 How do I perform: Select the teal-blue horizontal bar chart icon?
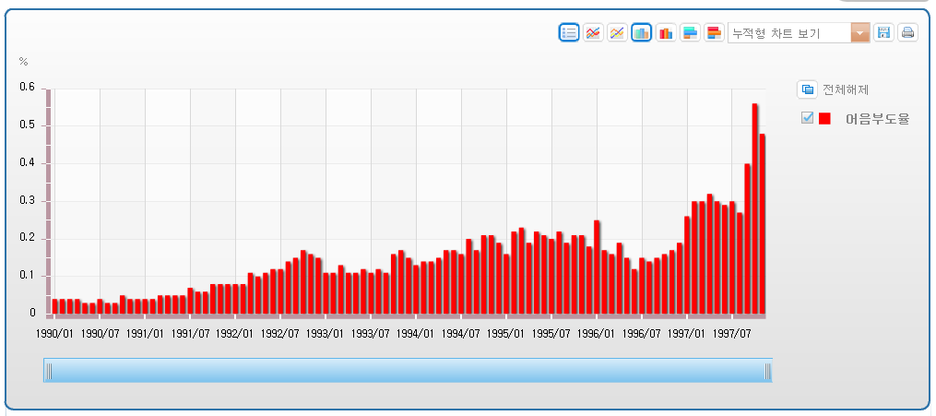(x=690, y=33)
